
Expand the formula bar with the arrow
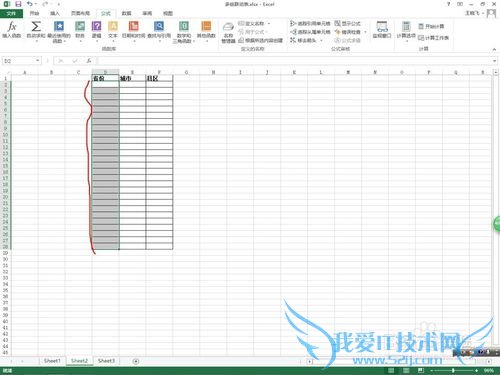click(x=495, y=61)
